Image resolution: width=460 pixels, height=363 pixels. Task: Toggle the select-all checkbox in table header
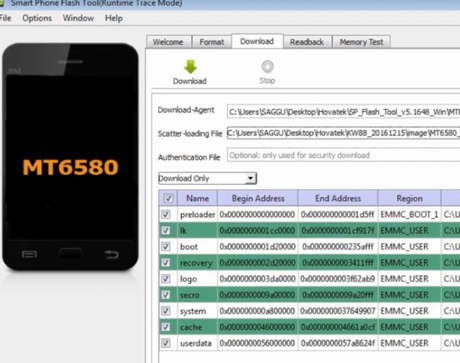point(168,198)
